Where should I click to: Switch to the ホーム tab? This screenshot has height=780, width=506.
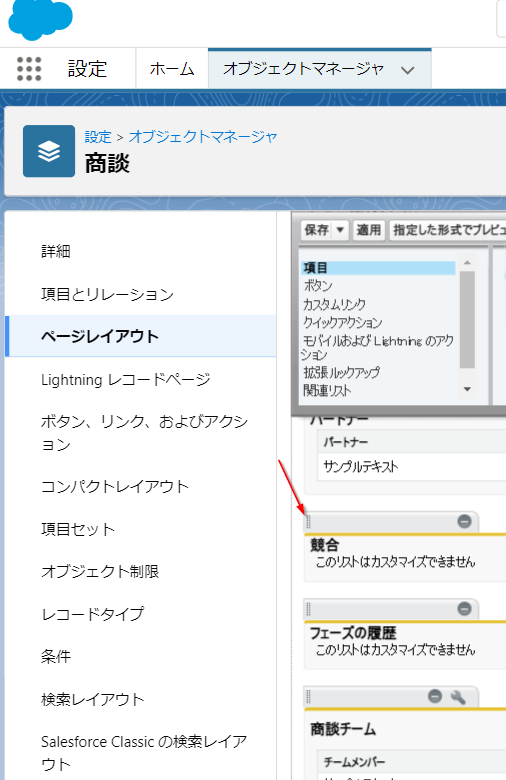coord(172,69)
